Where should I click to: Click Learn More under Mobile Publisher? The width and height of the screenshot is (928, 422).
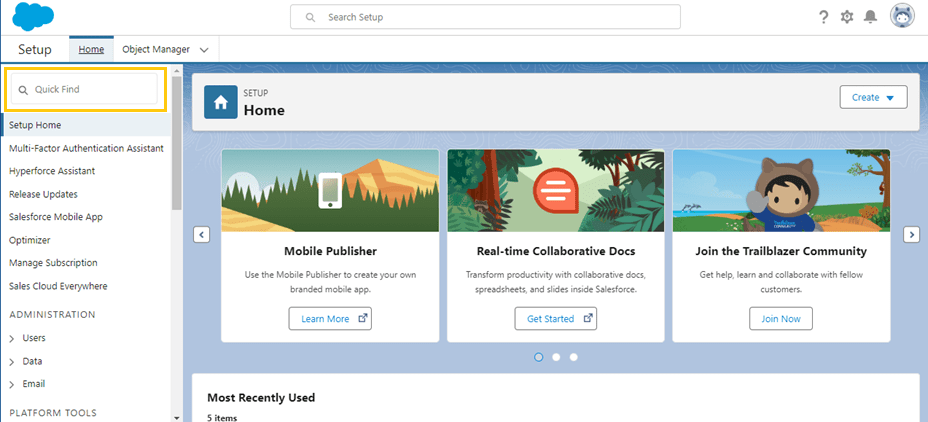[330, 318]
